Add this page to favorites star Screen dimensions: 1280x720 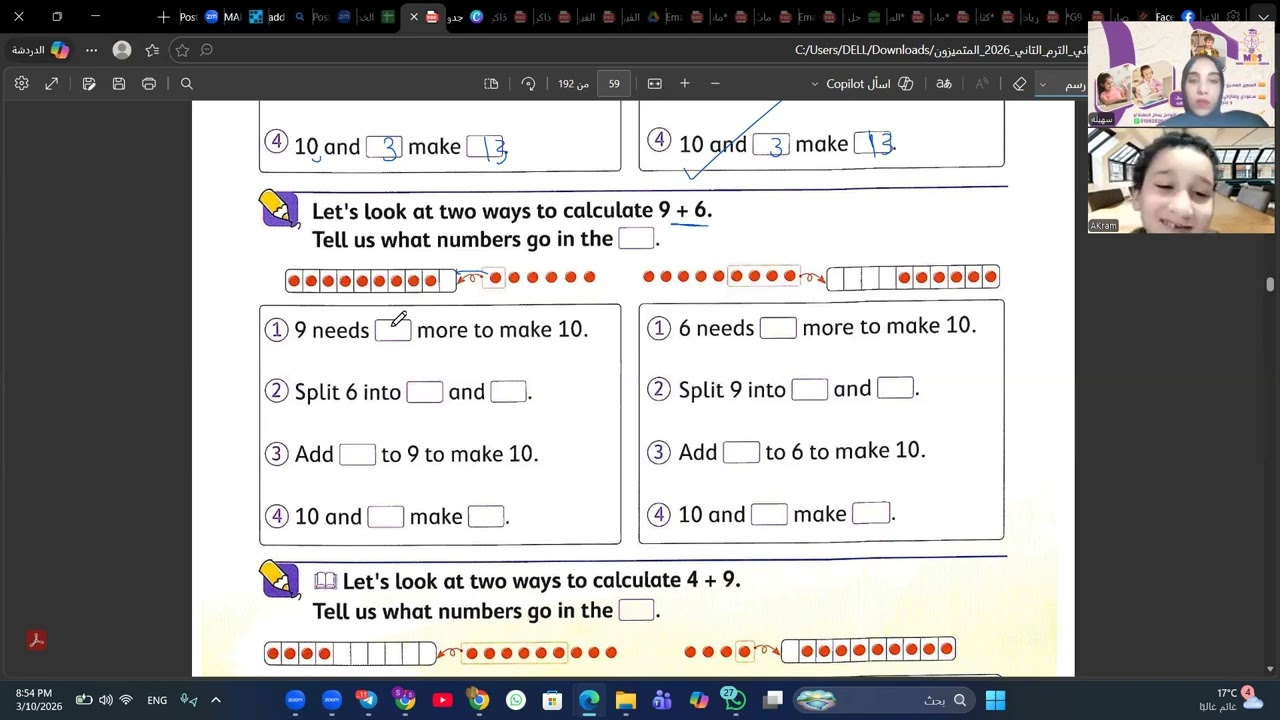(182, 50)
